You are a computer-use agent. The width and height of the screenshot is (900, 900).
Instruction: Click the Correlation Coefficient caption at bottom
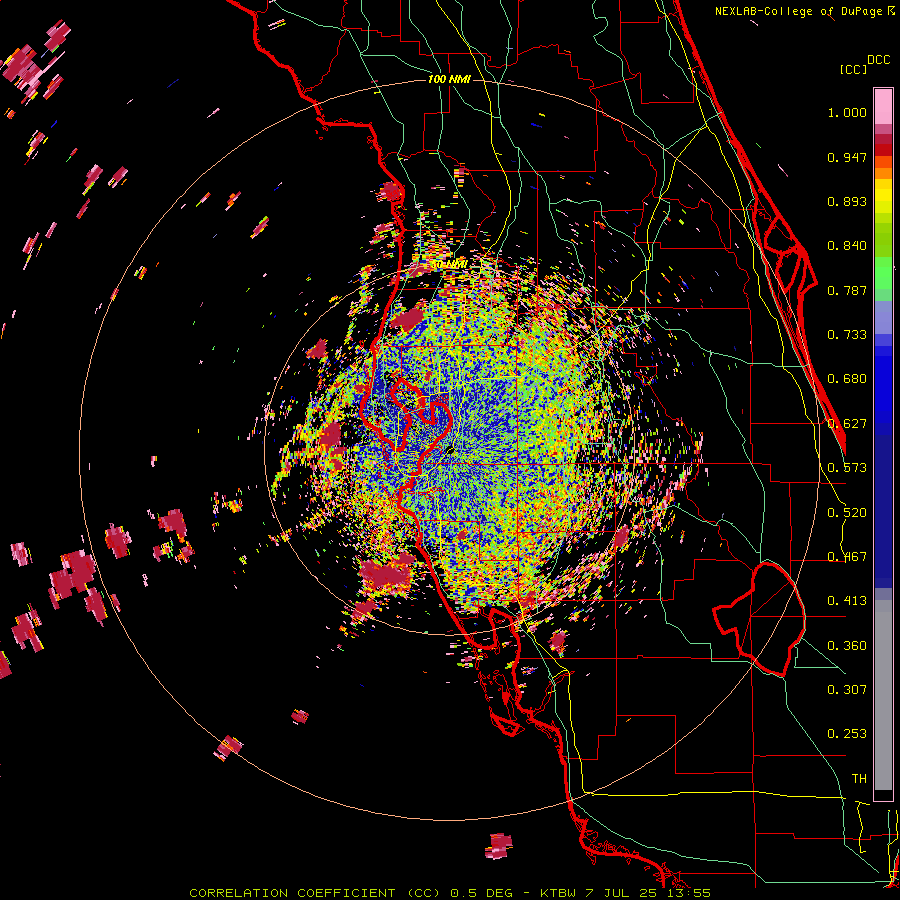[x=450, y=893]
